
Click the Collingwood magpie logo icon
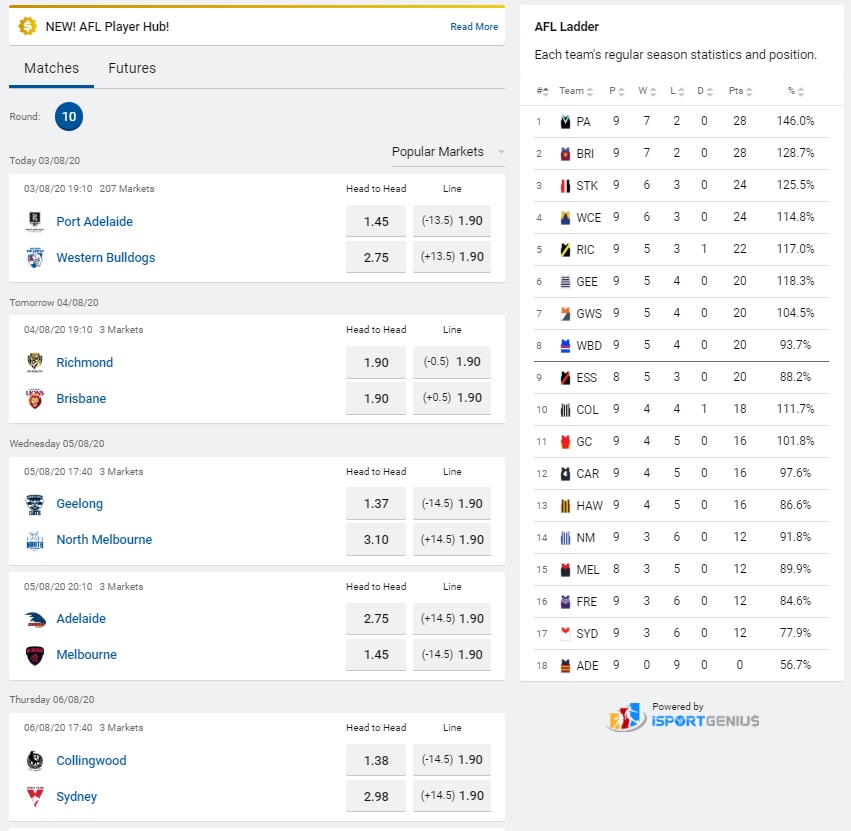35,761
